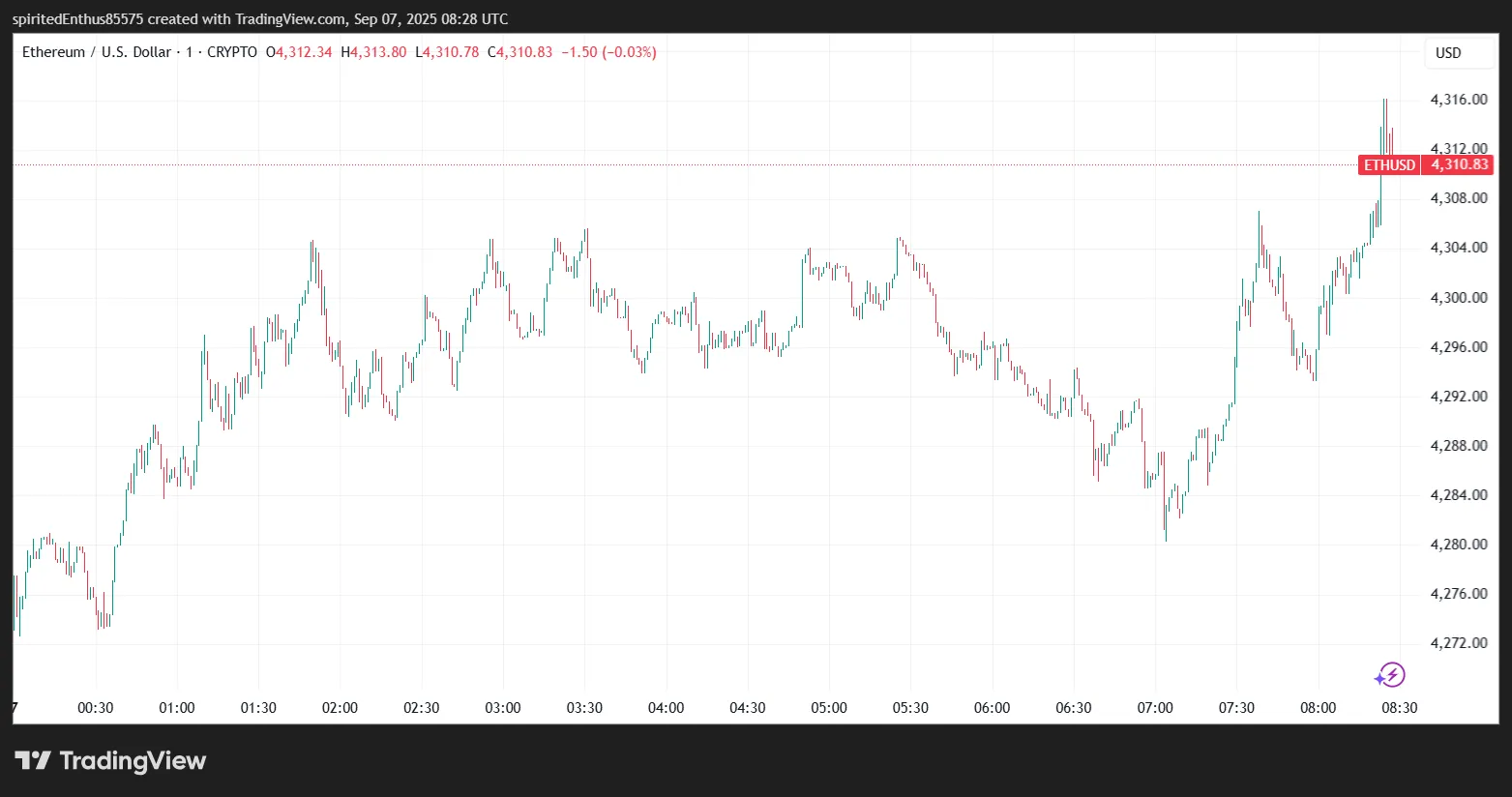The image size is (1512, 797).
Task: Click the 4,310.83 current price tag
Action: 1459,164
